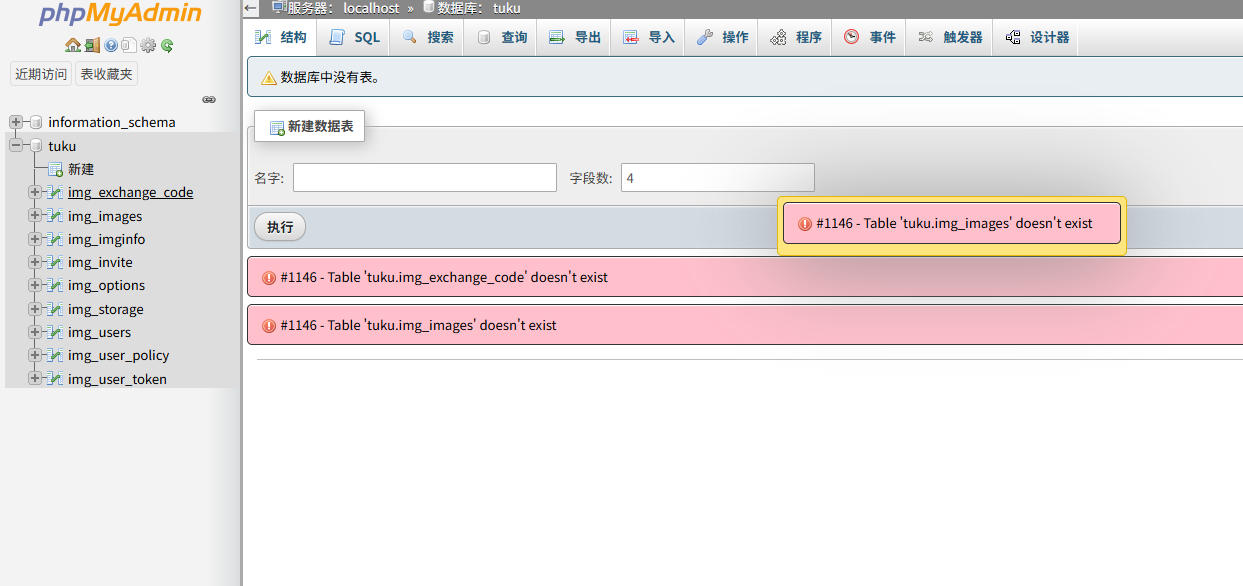The width and height of the screenshot is (1243, 586).
Task: Collapse the tuku database node
Action: point(16,146)
